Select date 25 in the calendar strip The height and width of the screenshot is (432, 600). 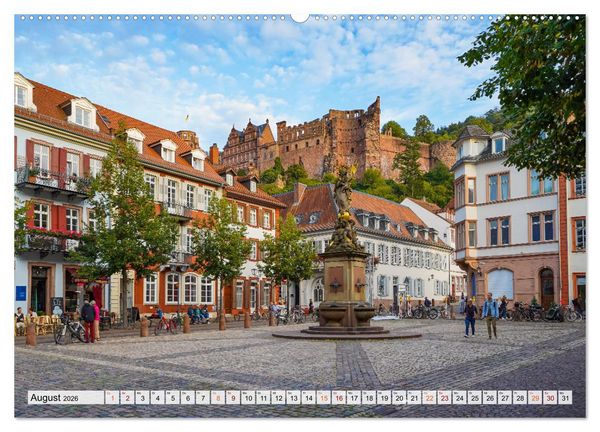(x=475, y=398)
